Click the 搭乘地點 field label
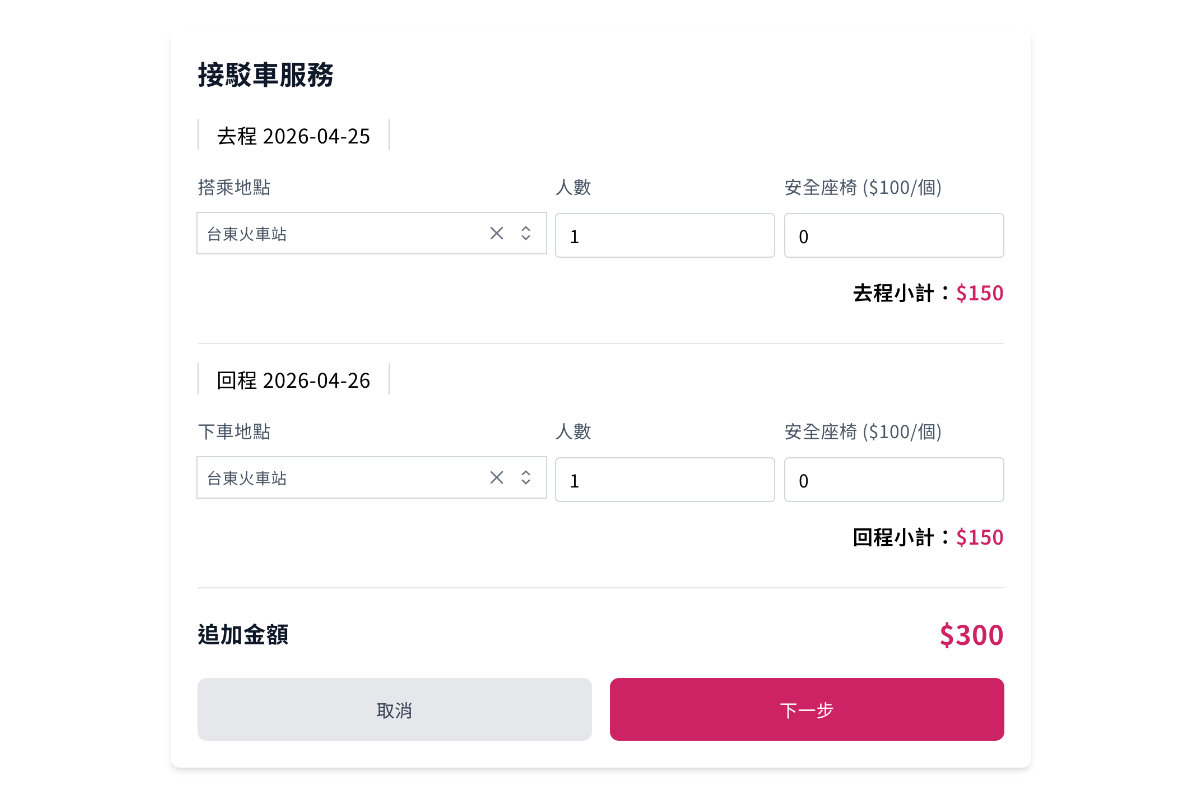The height and width of the screenshot is (800, 1200). pos(234,187)
